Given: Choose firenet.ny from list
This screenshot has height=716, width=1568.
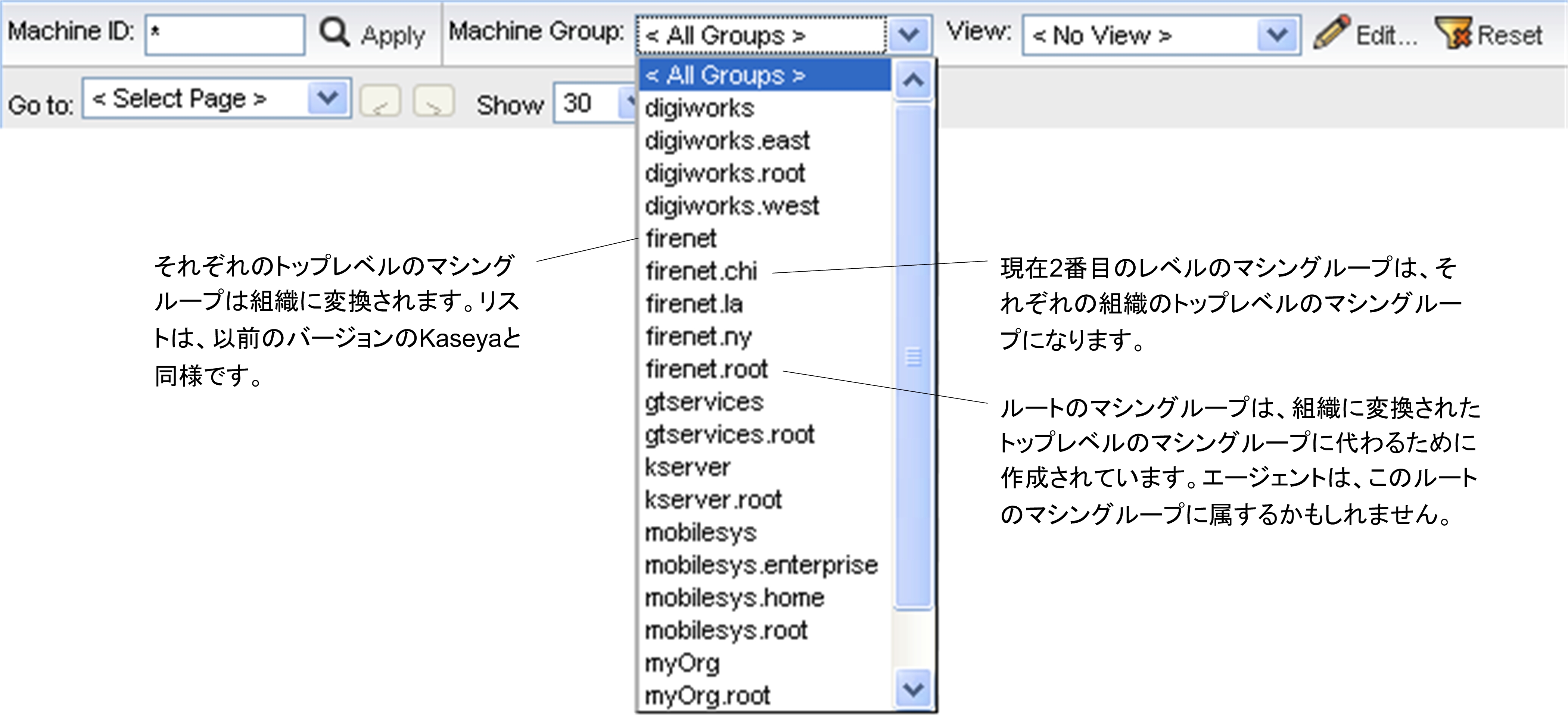Looking at the screenshot, I should coord(765,337).
